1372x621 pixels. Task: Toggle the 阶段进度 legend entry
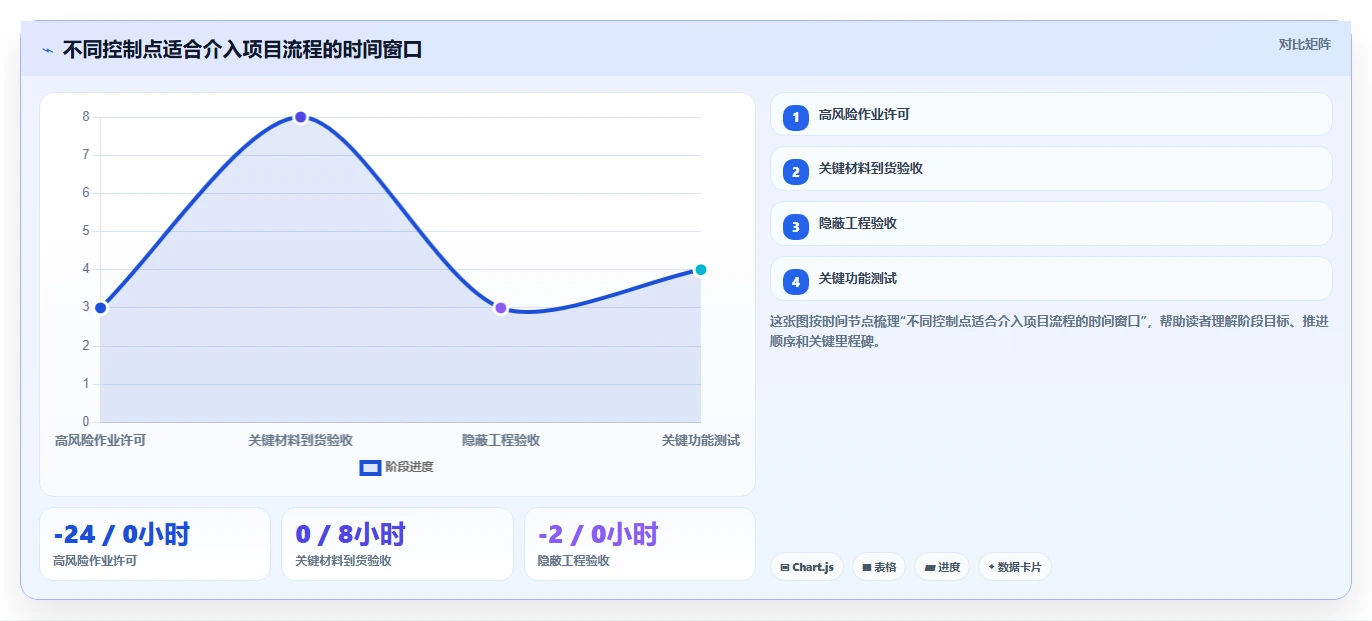[x=397, y=467]
